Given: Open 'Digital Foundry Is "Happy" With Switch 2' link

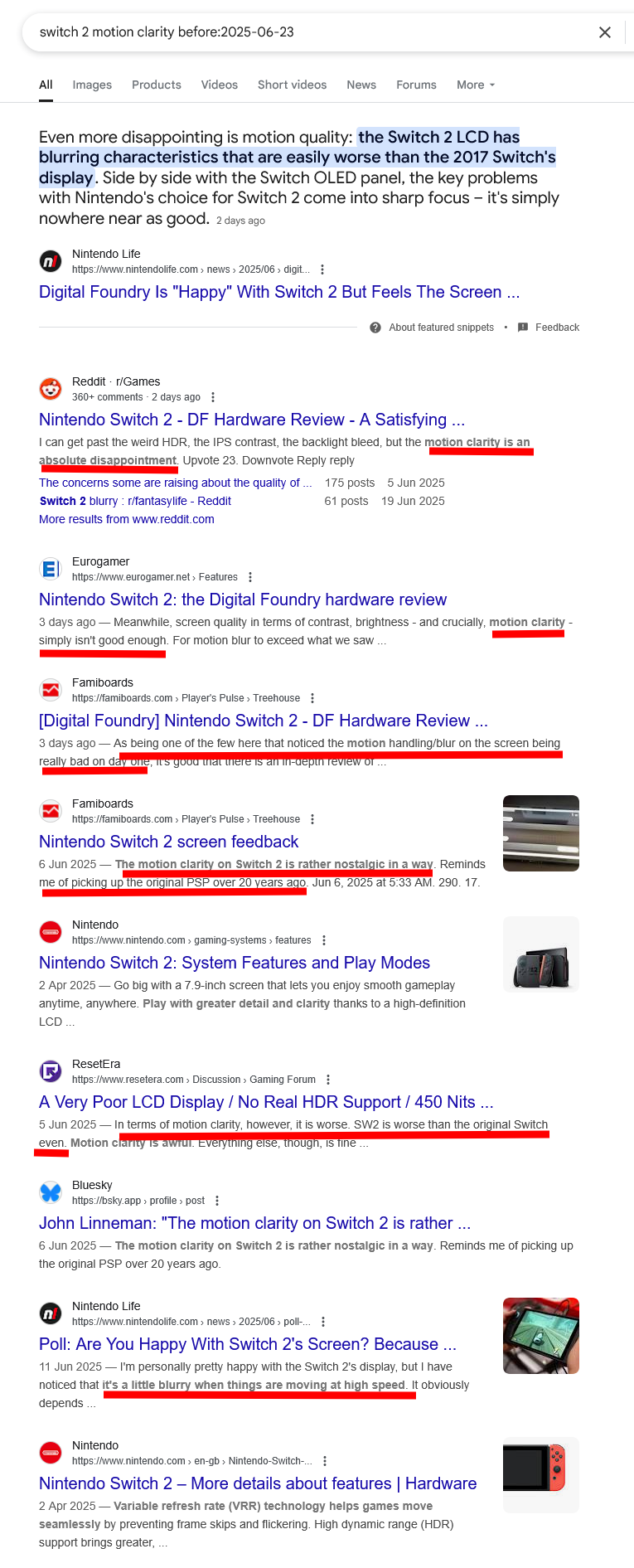Looking at the screenshot, I should (279, 292).
